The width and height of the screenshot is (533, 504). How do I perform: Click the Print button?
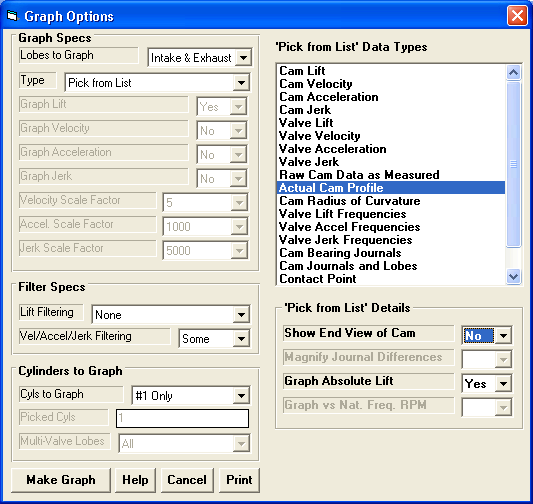239,480
